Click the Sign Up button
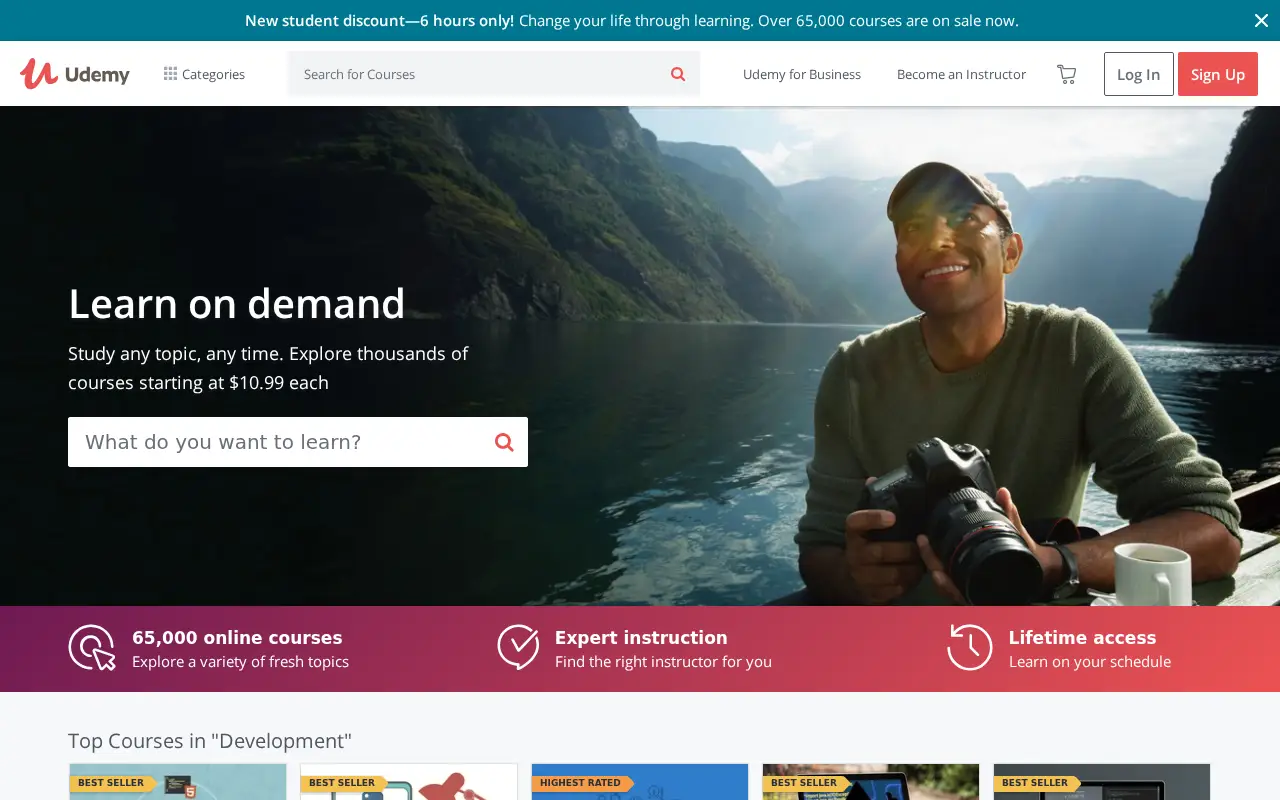This screenshot has height=800, width=1280. point(1218,74)
